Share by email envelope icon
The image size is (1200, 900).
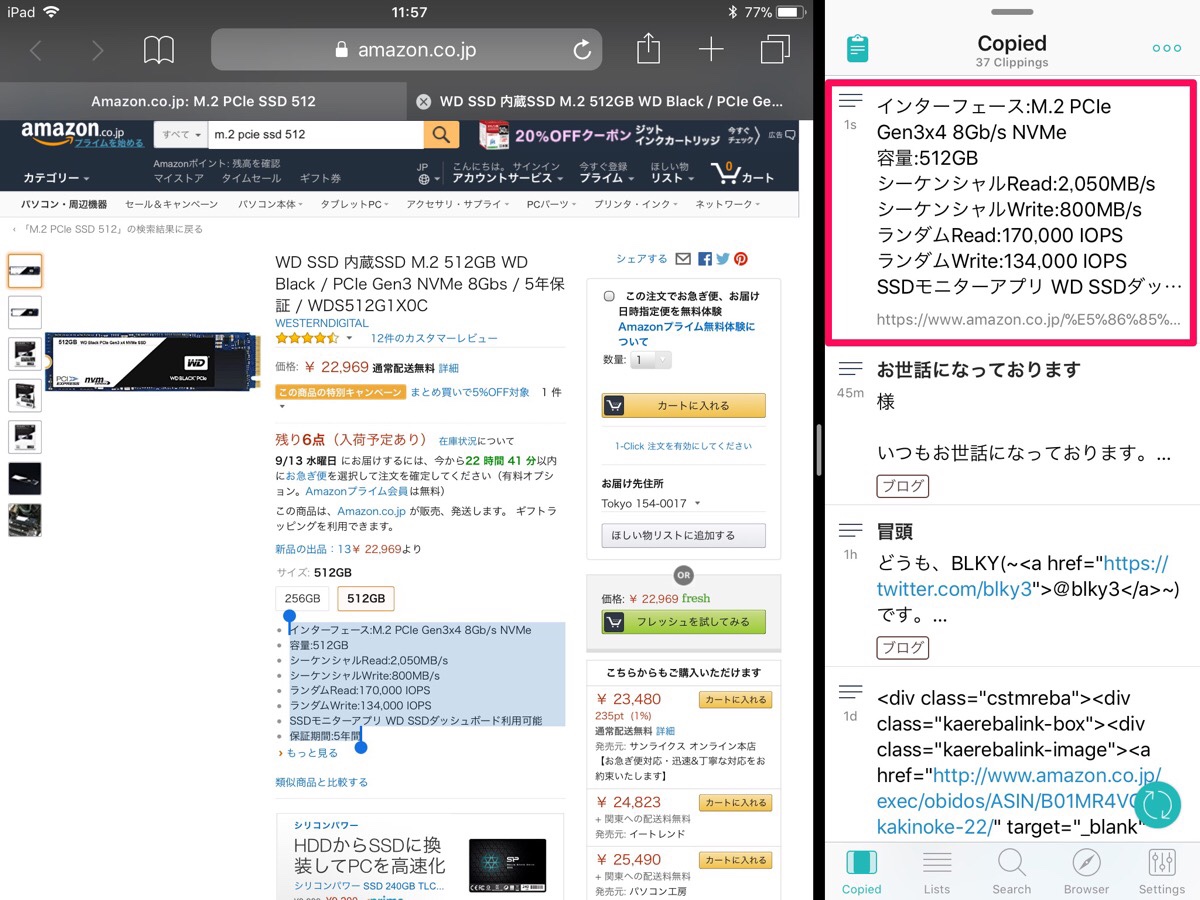pos(683,259)
